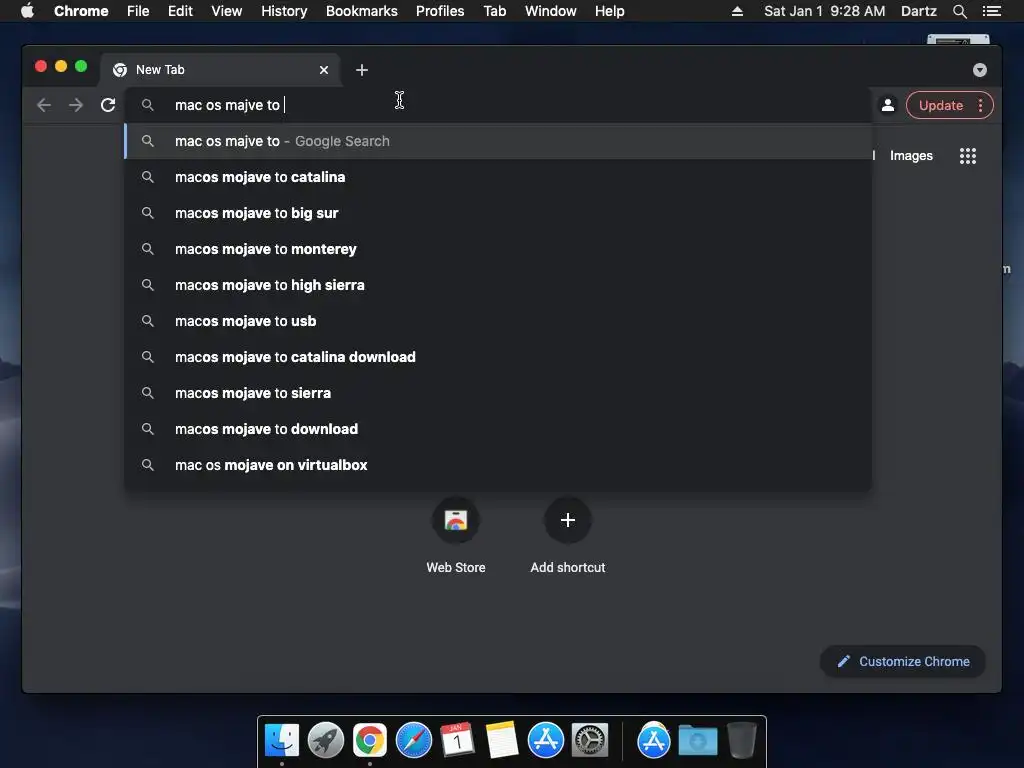Open the tab search dropdown arrow
This screenshot has height=768, width=1024.
(980, 70)
